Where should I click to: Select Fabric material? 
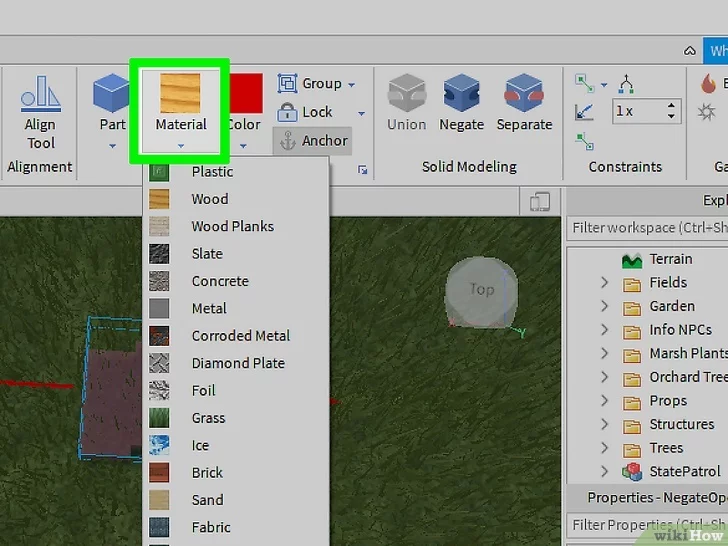tap(236, 528)
